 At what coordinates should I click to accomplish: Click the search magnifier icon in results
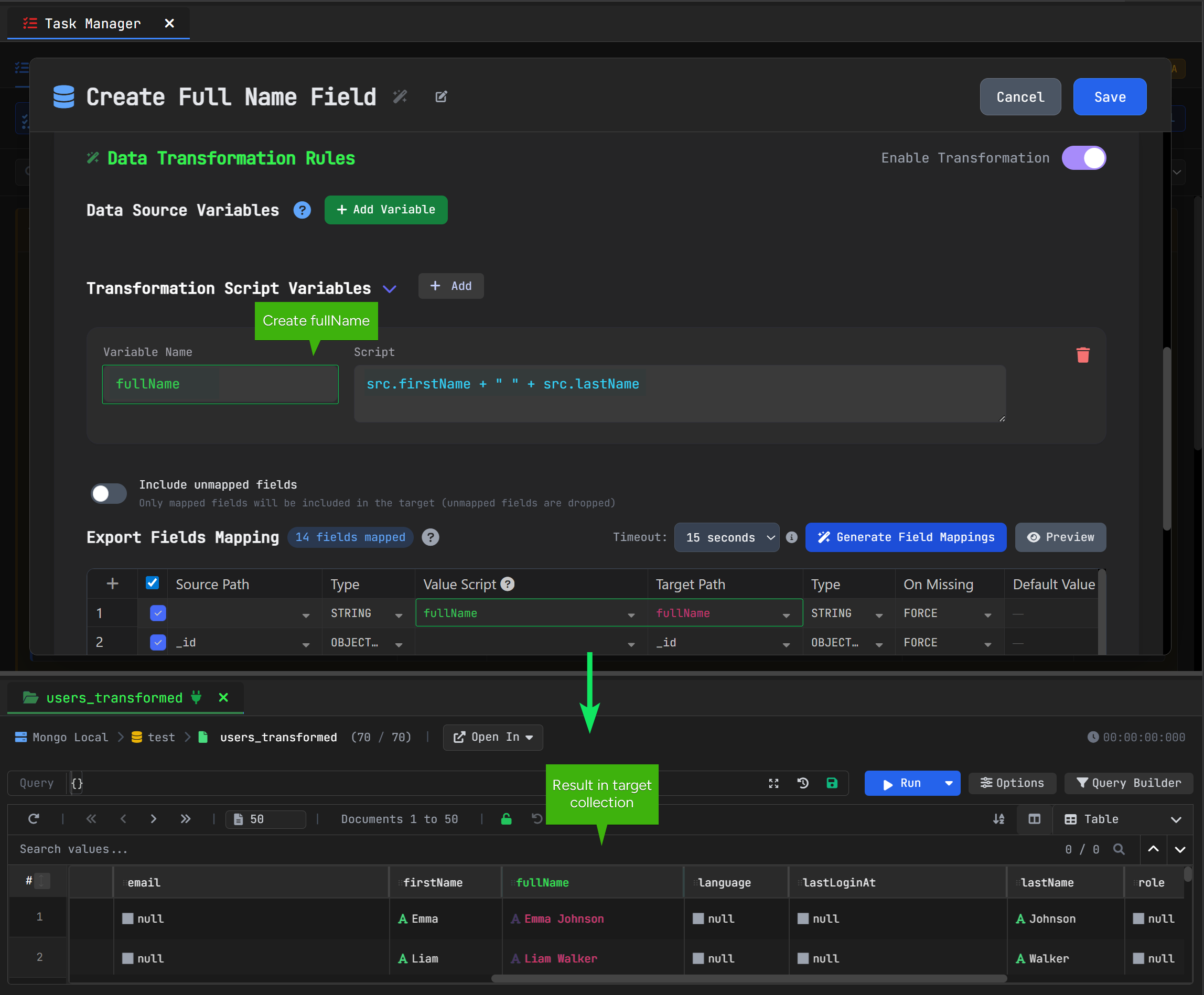click(1119, 849)
